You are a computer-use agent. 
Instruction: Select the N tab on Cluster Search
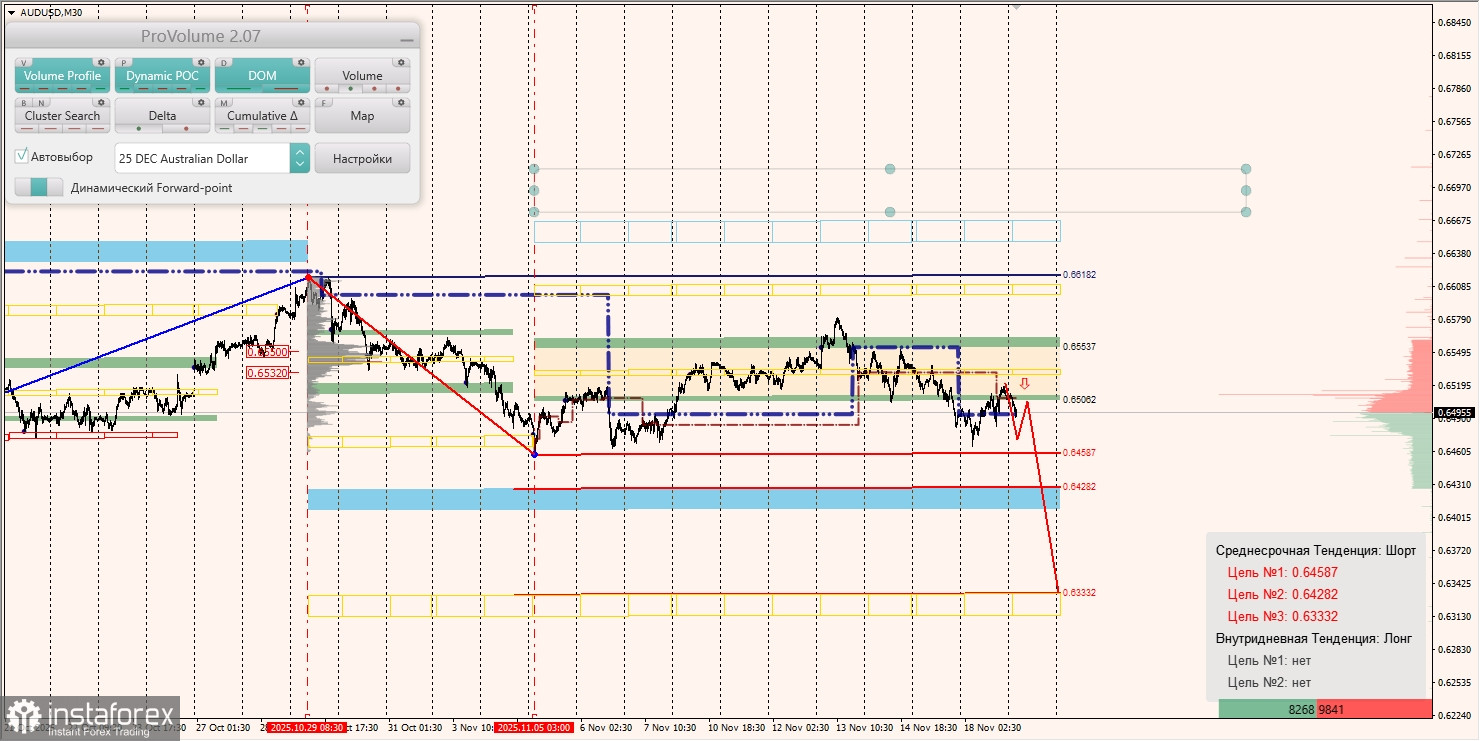pyautogui.click(x=41, y=102)
